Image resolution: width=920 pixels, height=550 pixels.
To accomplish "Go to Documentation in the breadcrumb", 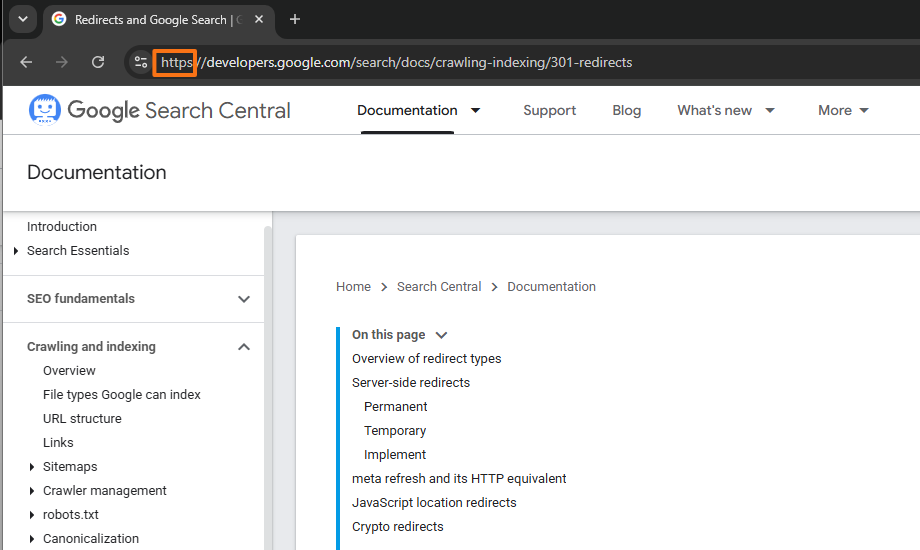I will (x=552, y=287).
